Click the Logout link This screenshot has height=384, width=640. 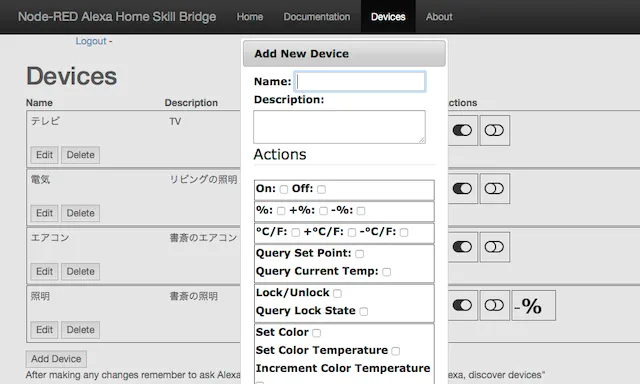click(91, 41)
